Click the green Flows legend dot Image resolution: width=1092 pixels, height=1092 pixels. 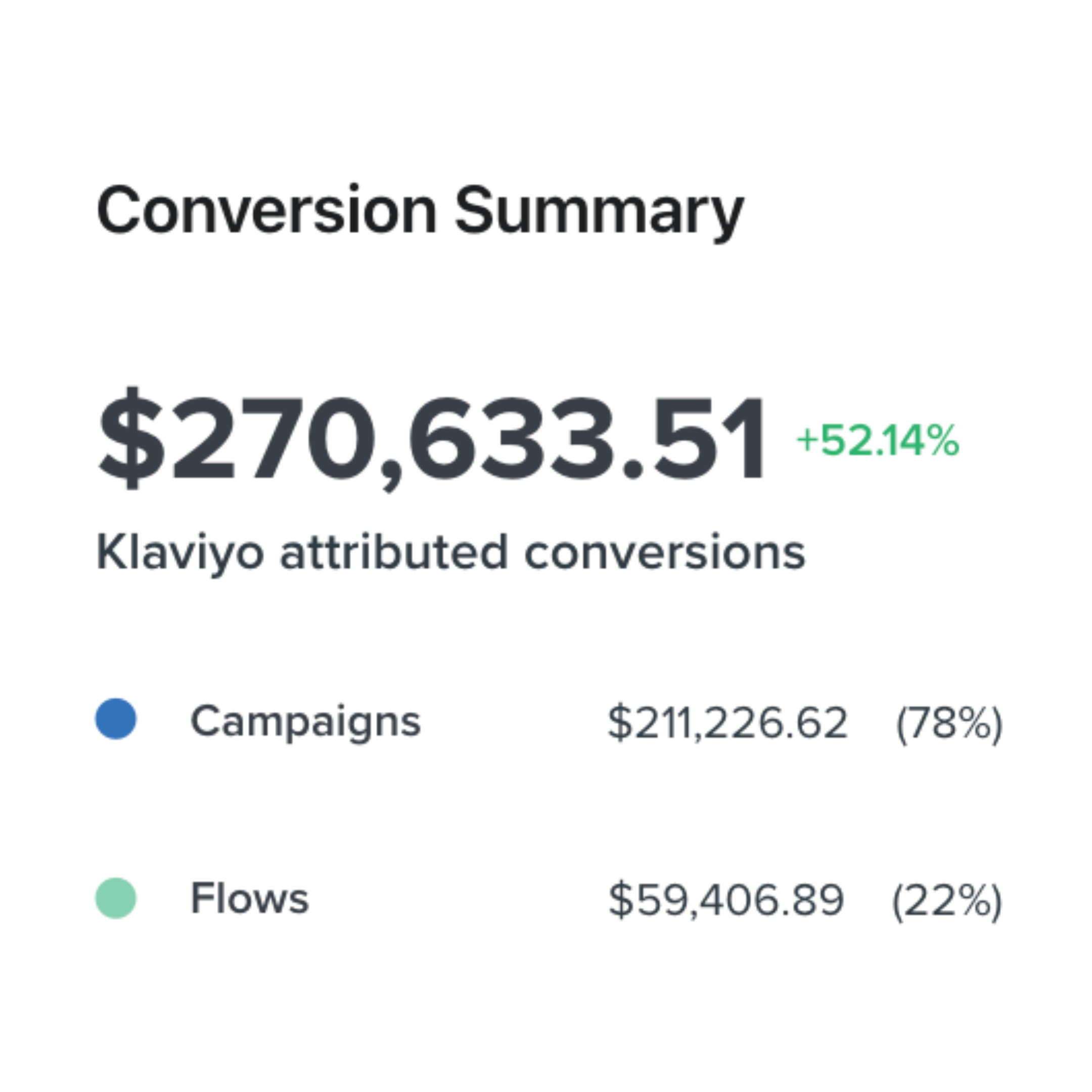pos(115,898)
